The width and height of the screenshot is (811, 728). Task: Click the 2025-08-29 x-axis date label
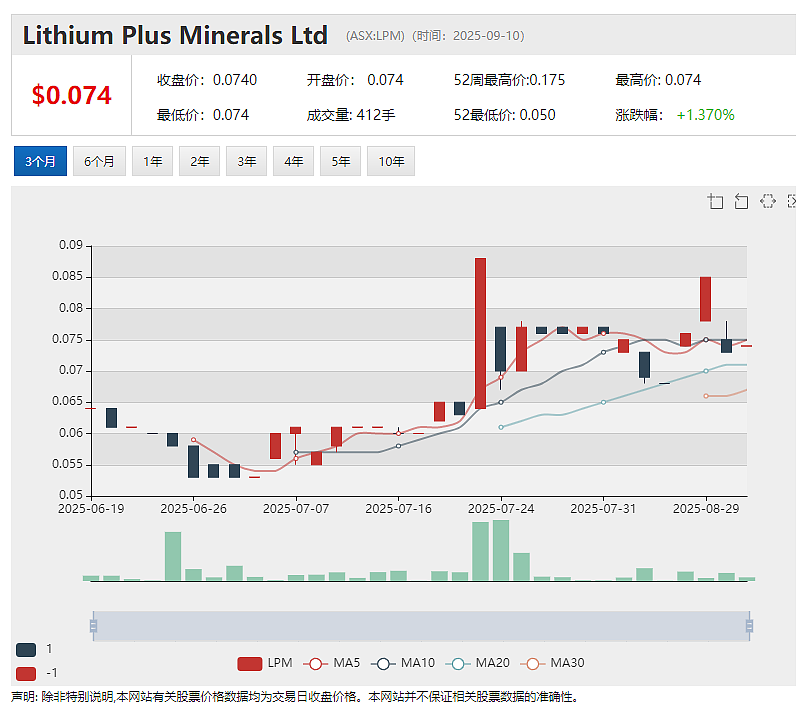tap(706, 509)
